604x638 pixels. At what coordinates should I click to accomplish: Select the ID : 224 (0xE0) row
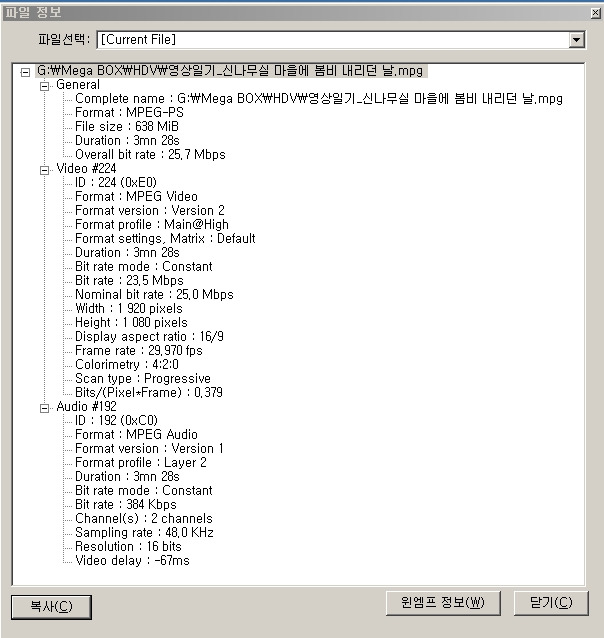(x=116, y=183)
